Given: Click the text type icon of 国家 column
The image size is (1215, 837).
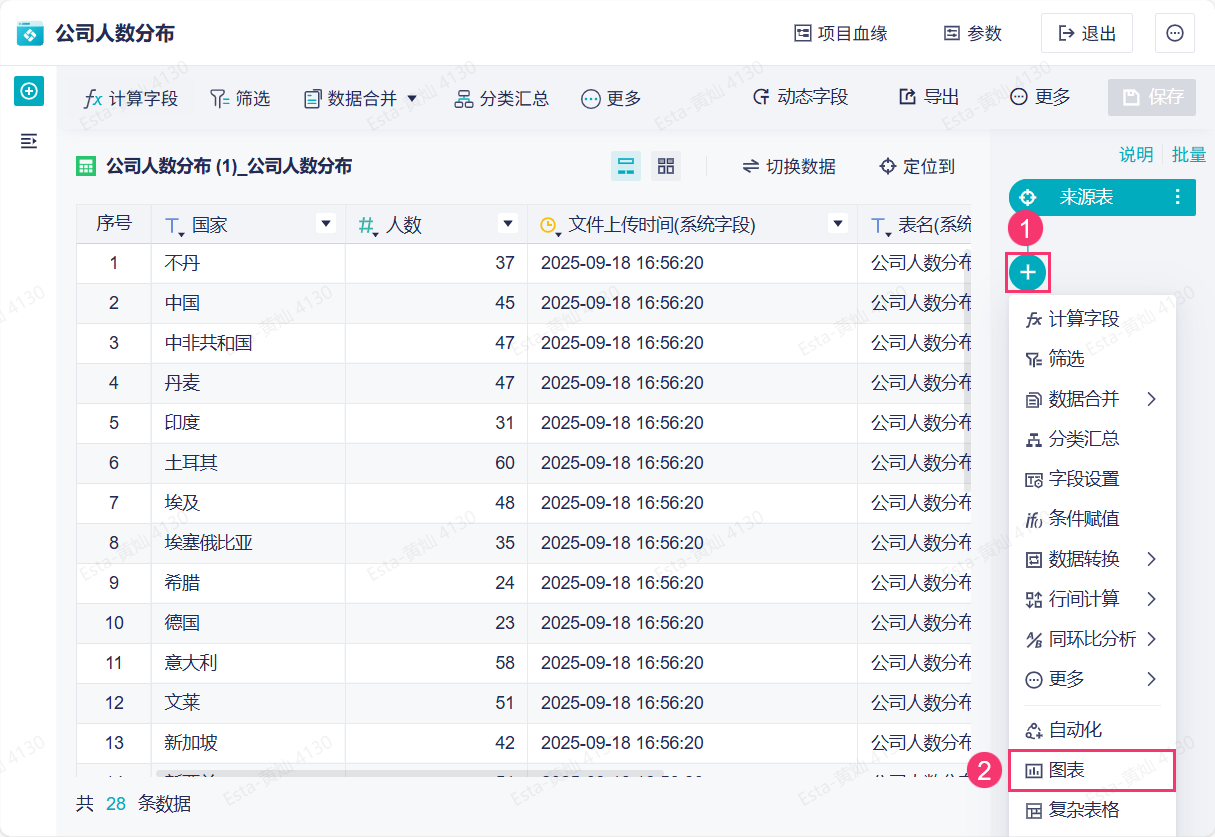Looking at the screenshot, I should click(173, 226).
